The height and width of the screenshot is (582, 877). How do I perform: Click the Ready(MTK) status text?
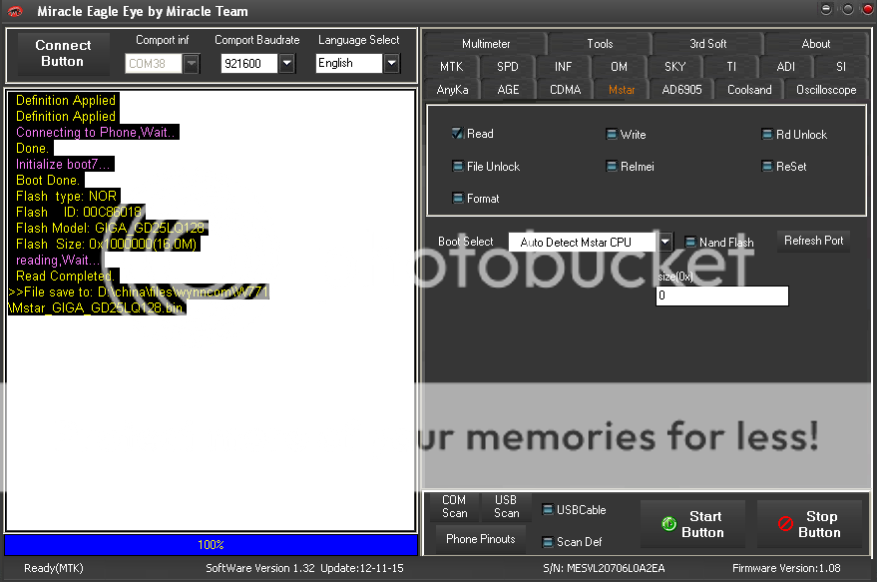click(x=54, y=569)
